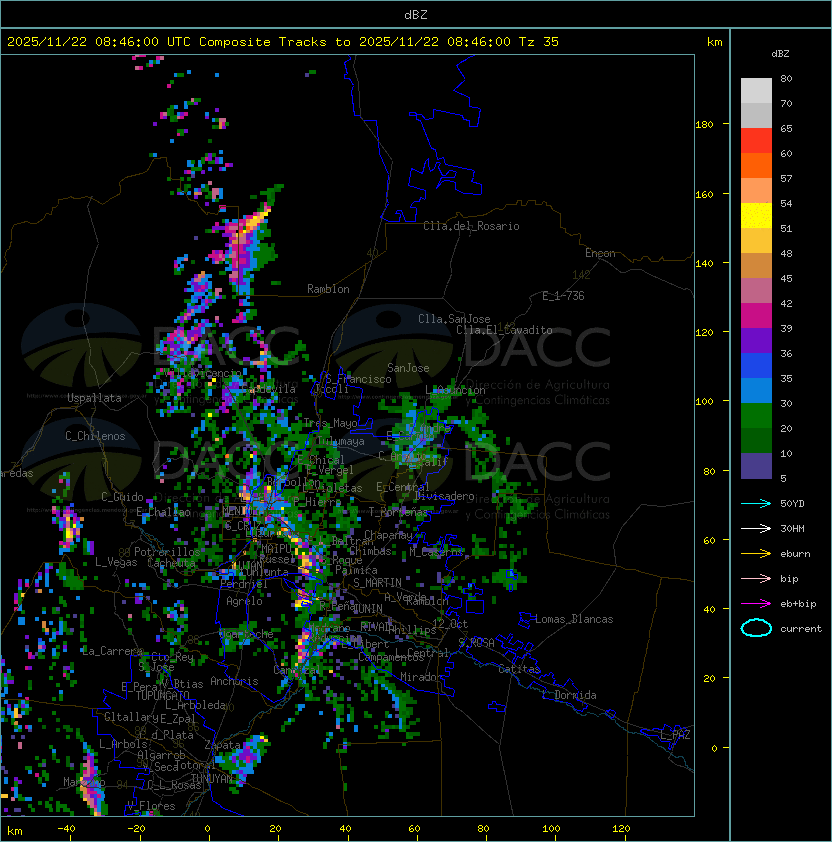
Task: Click the 'Chapanay' map label
Action: click(x=388, y=535)
